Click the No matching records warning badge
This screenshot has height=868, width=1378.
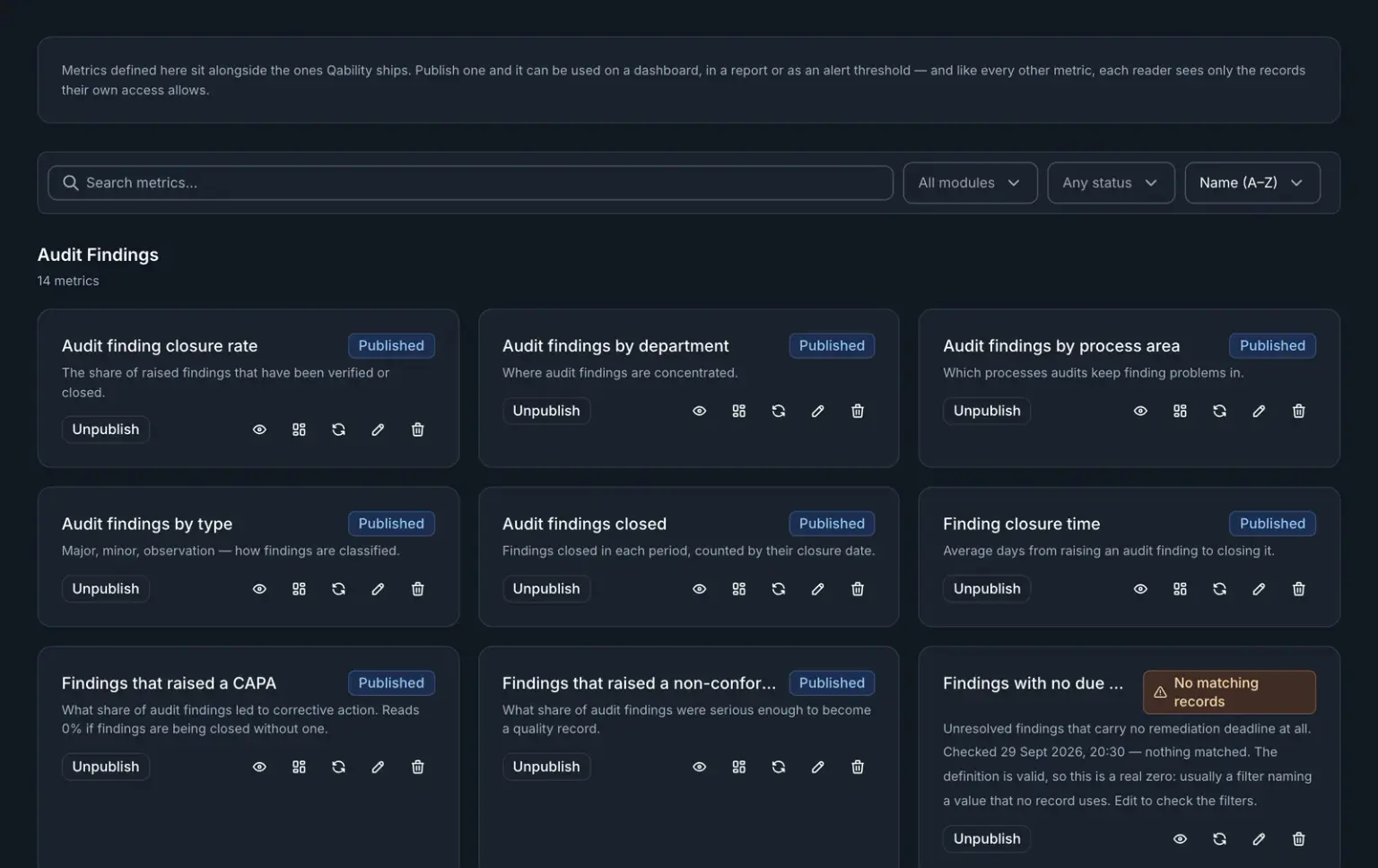(1229, 692)
